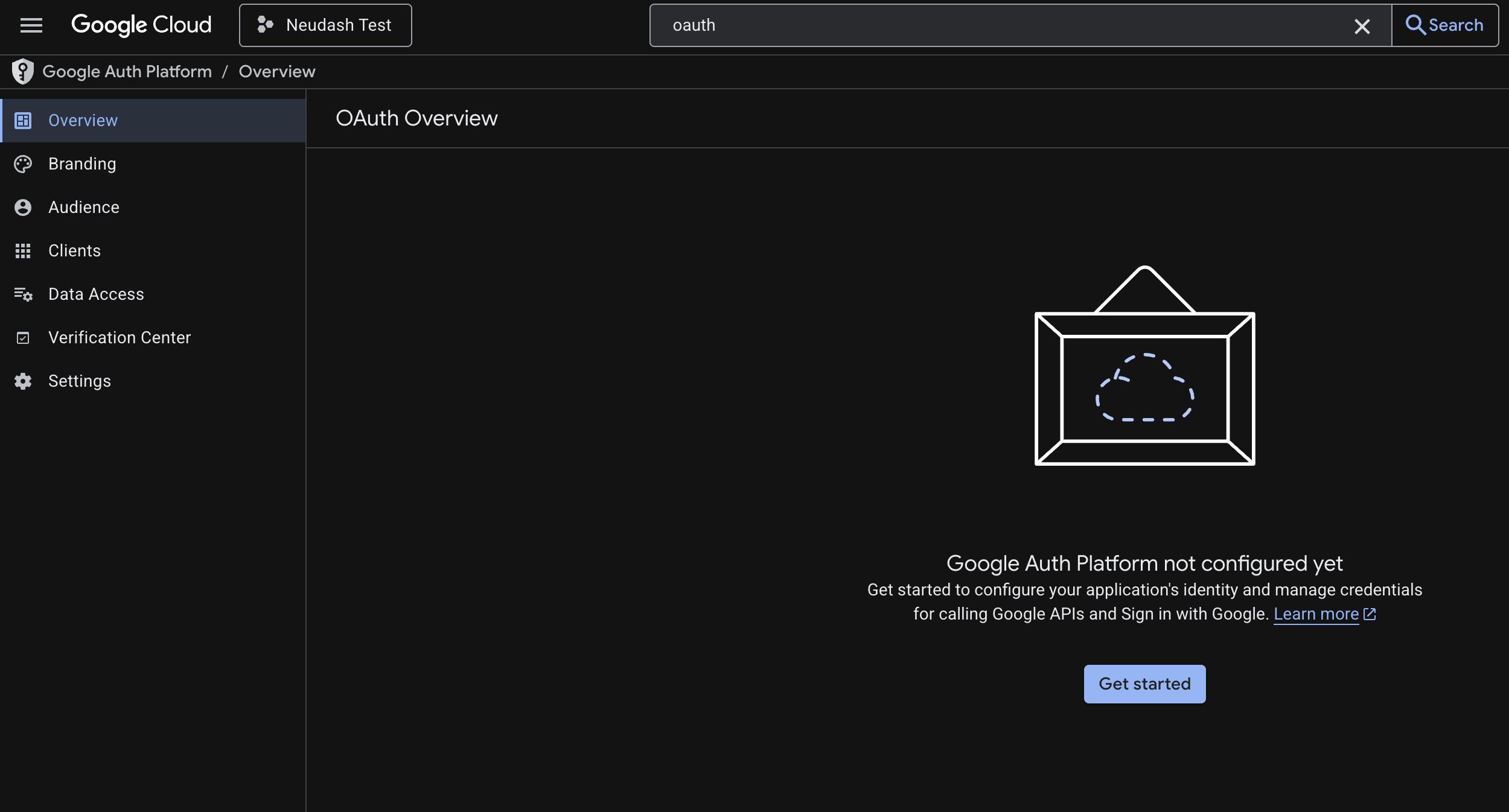Screen dimensions: 1509x812
Task: Open Settings using the gear icon
Action: pyautogui.click(x=23, y=381)
